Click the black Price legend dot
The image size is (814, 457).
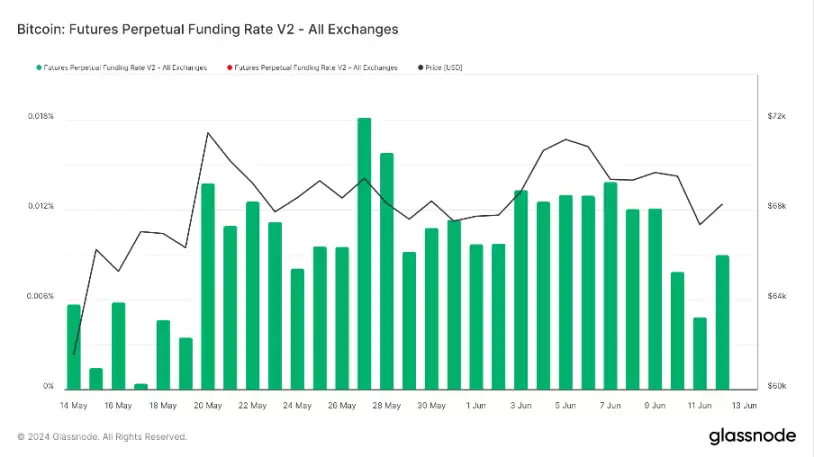tap(418, 67)
